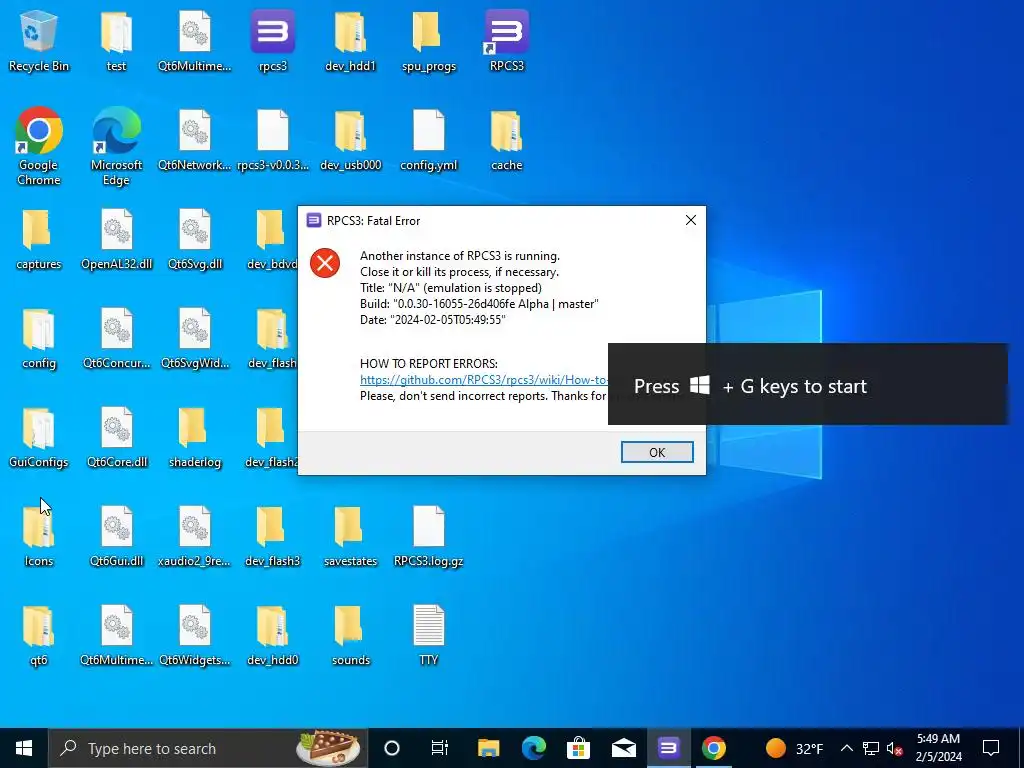This screenshot has width=1024, height=768.
Task: Open File Explorer from the taskbar
Action: [488, 748]
